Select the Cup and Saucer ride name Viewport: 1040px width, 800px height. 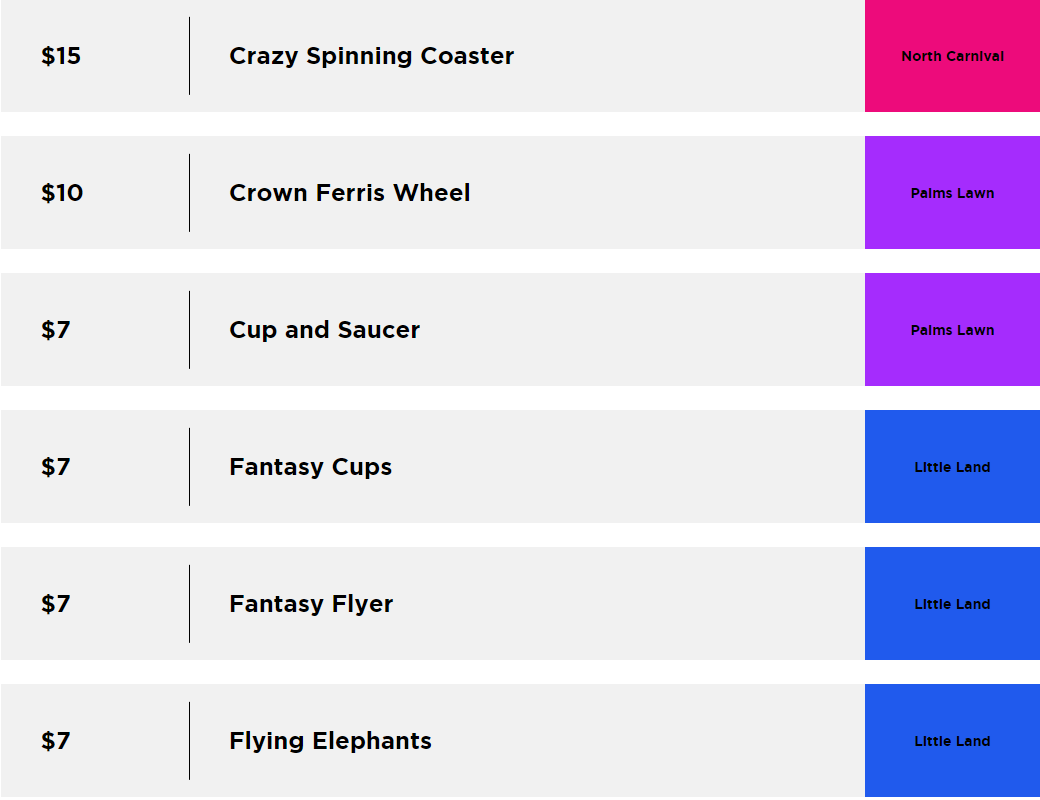point(324,330)
